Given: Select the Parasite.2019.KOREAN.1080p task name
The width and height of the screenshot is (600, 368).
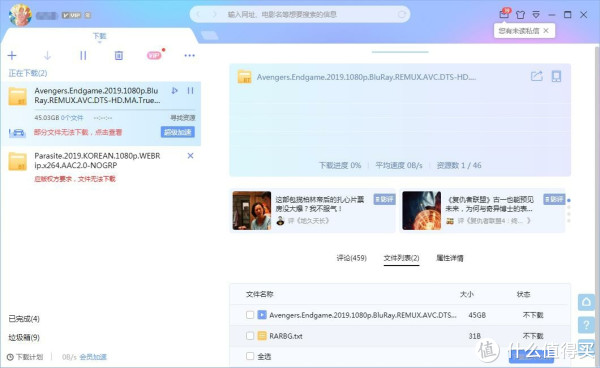Looking at the screenshot, I should [x=97, y=160].
